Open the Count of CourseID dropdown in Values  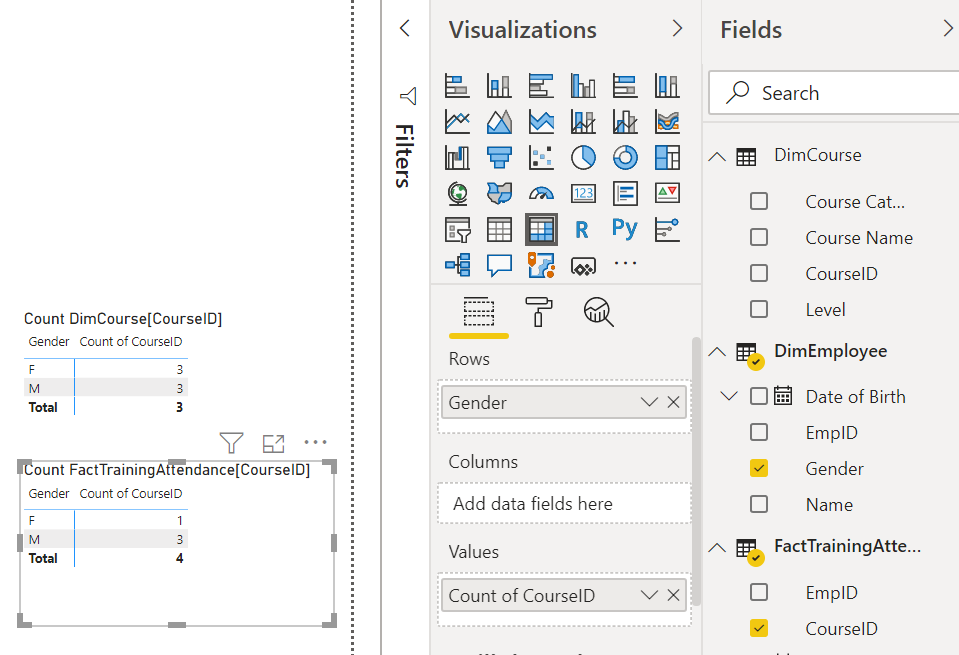pyautogui.click(x=648, y=595)
